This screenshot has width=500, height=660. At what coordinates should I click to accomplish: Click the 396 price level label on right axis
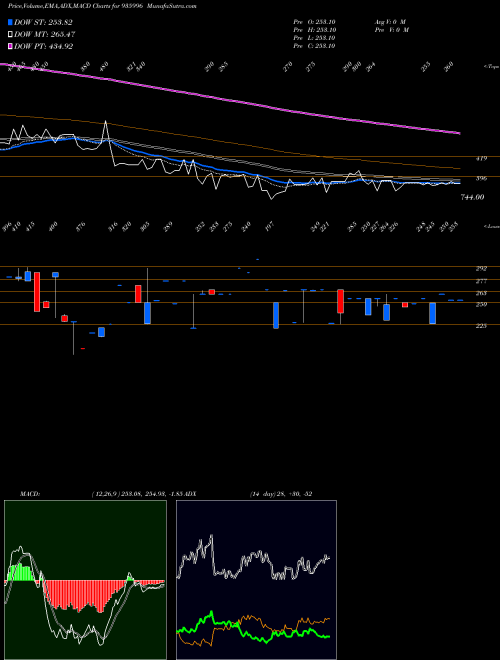pyautogui.click(x=481, y=178)
